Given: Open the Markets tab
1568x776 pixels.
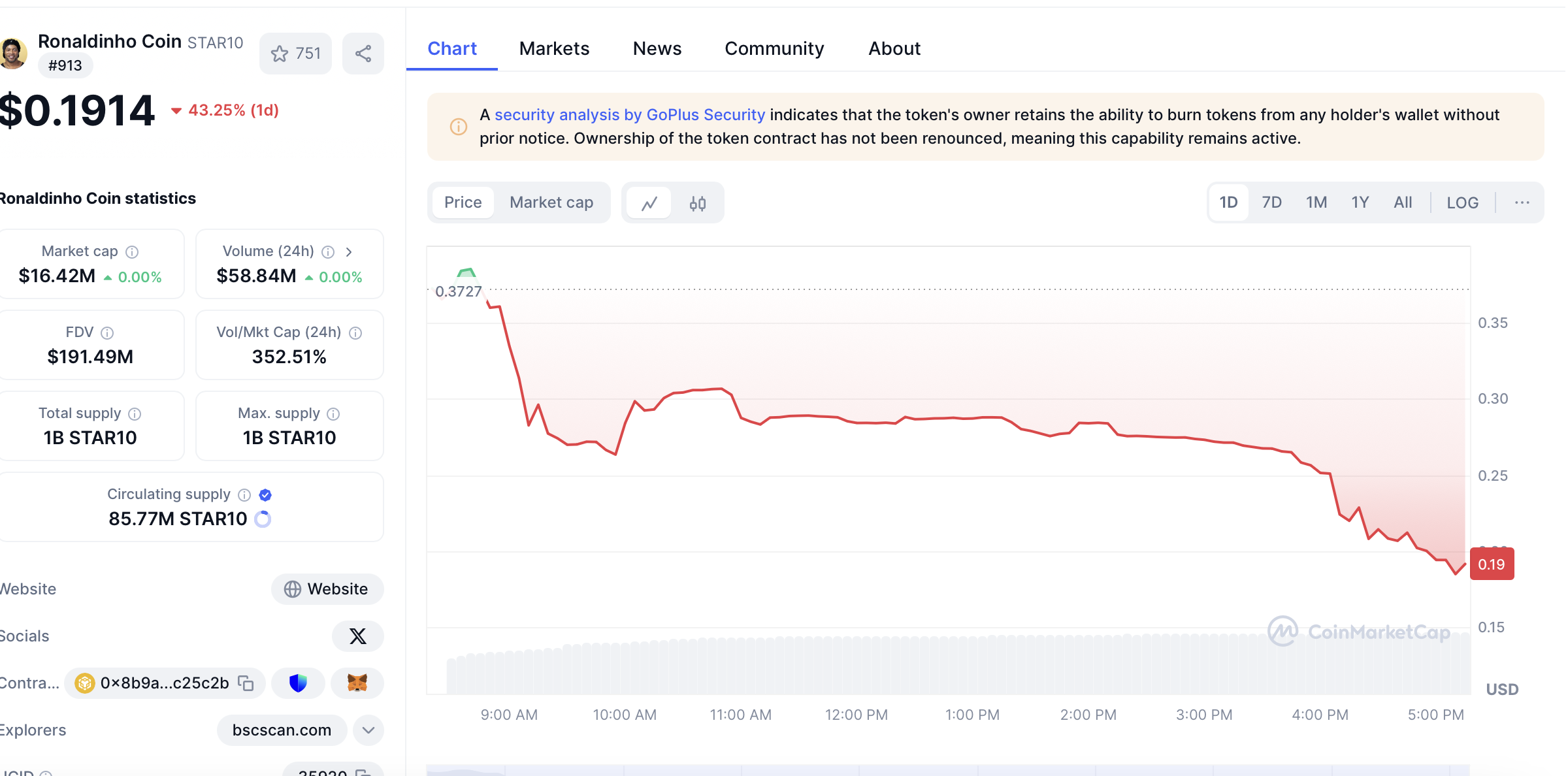Looking at the screenshot, I should pyautogui.click(x=554, y=49).
